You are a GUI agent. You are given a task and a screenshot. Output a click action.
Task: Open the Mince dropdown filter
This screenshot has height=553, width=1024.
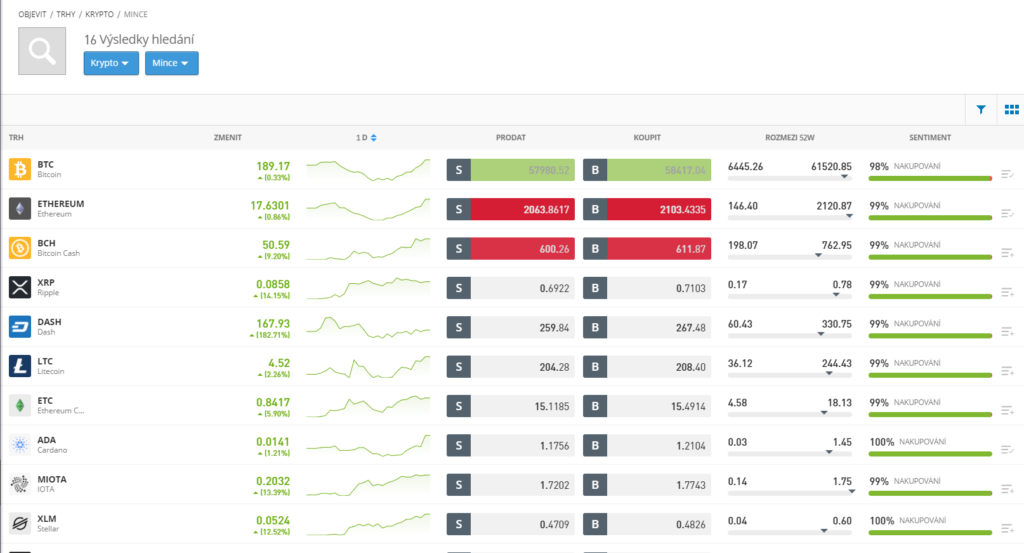click(x=171, y=63)
